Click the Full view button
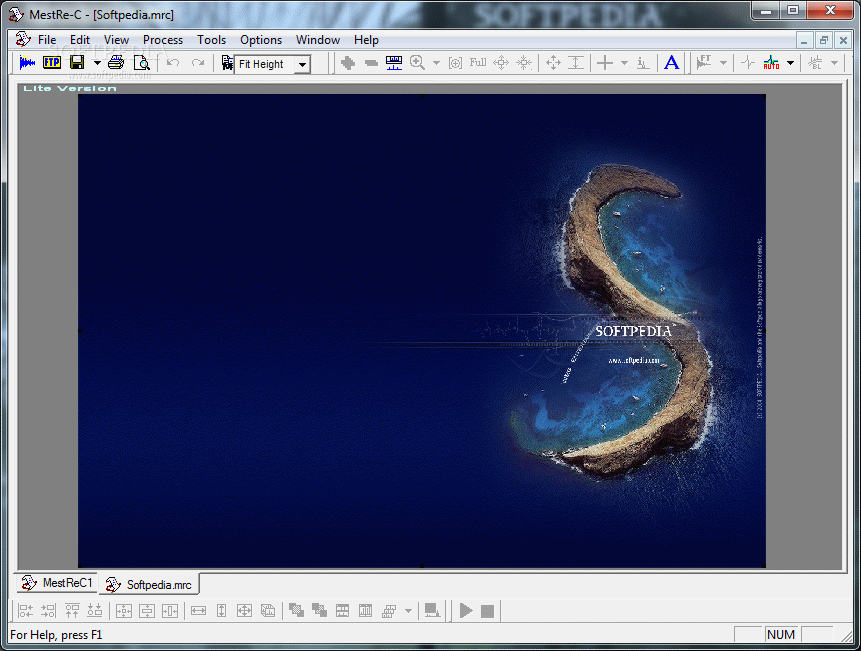Screen dimensions: 861x651 pos(478,63)
